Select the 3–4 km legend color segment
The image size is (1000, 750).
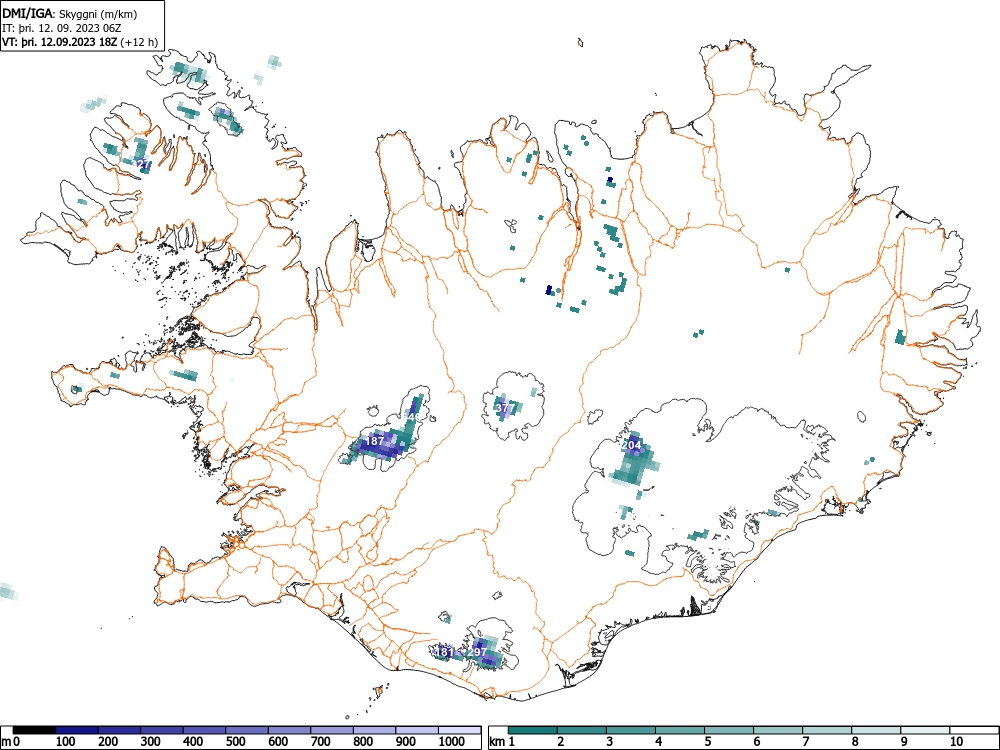(x=631, y=730)
